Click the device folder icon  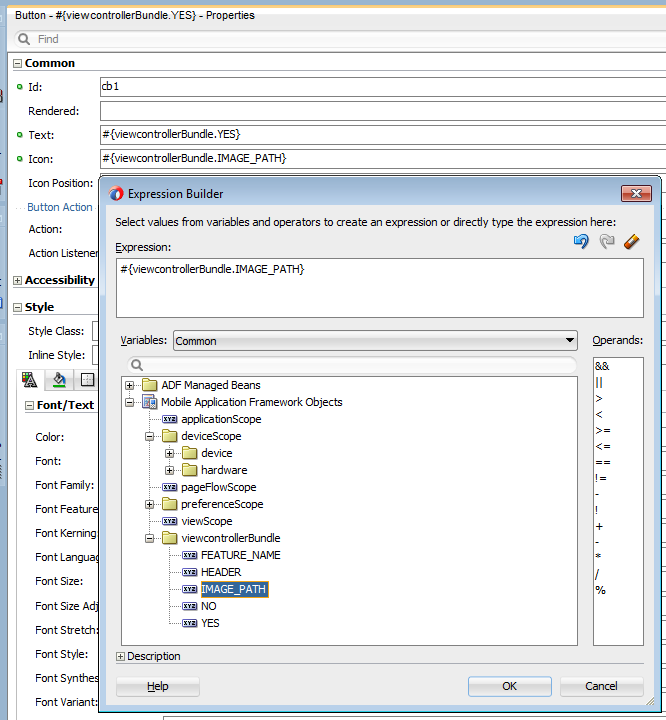point(189,453)
